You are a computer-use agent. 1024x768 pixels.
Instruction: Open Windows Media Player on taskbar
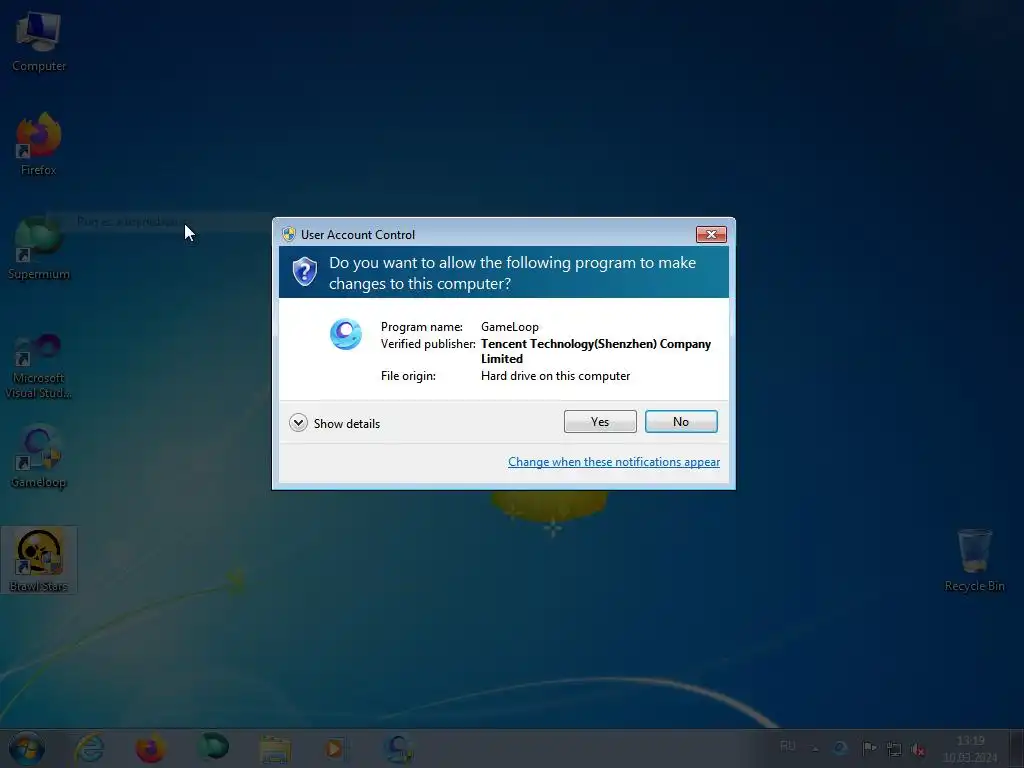coord(335,748)
